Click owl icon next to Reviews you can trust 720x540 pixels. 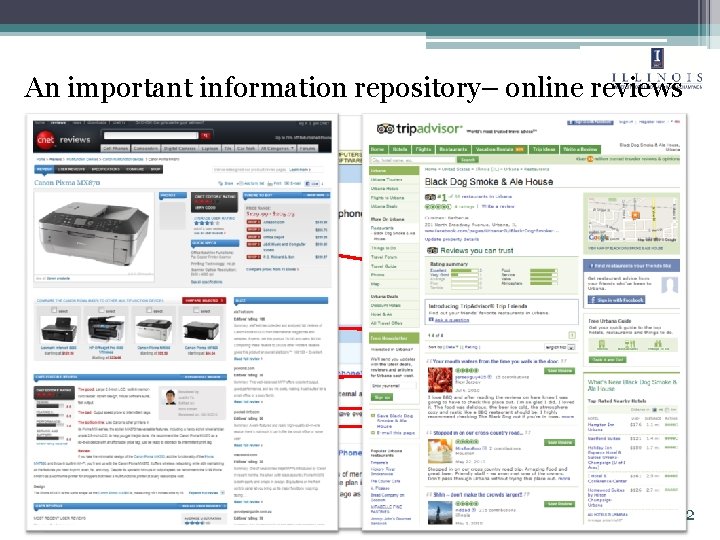(x=433, y=250)
